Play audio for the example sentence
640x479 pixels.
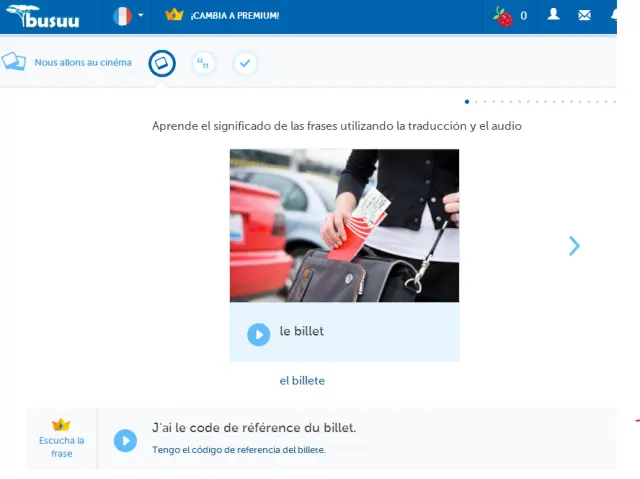coord(125,440)
